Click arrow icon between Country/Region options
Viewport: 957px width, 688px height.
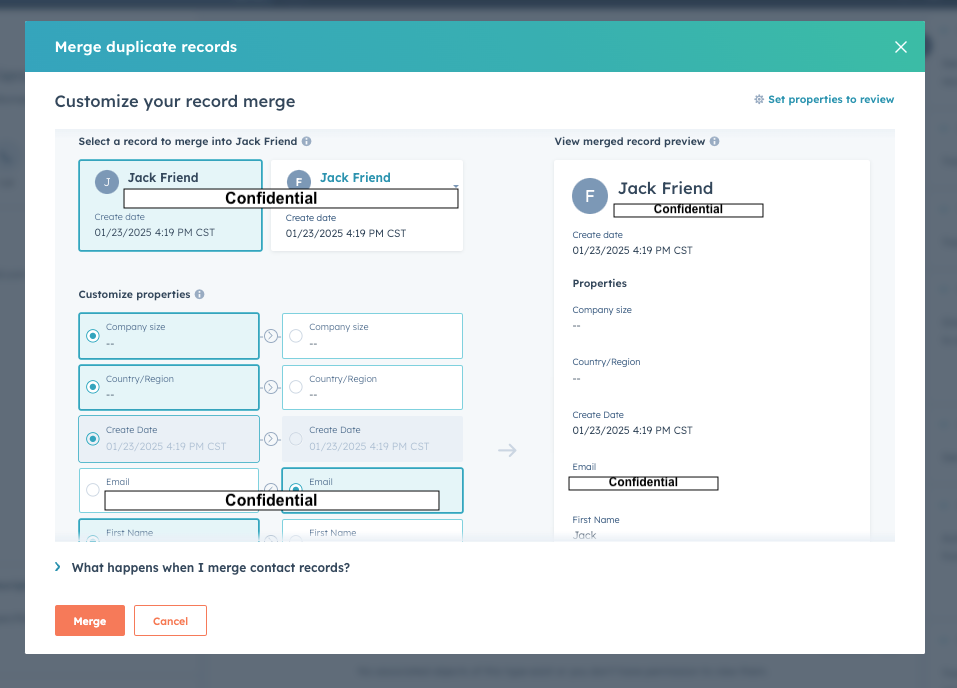click(271, 387)
